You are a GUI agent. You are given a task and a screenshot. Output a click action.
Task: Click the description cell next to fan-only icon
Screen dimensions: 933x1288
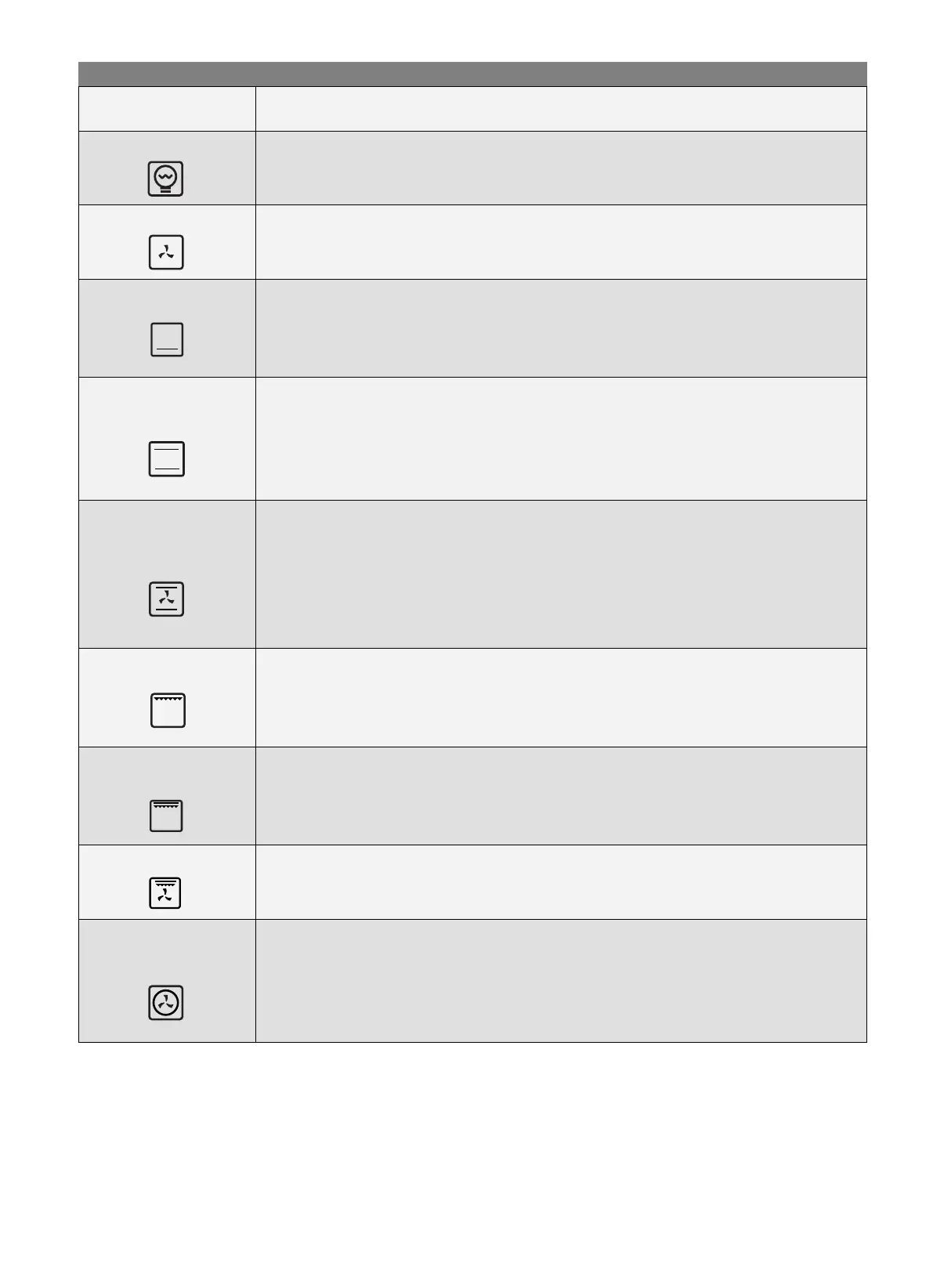(561, 242)
